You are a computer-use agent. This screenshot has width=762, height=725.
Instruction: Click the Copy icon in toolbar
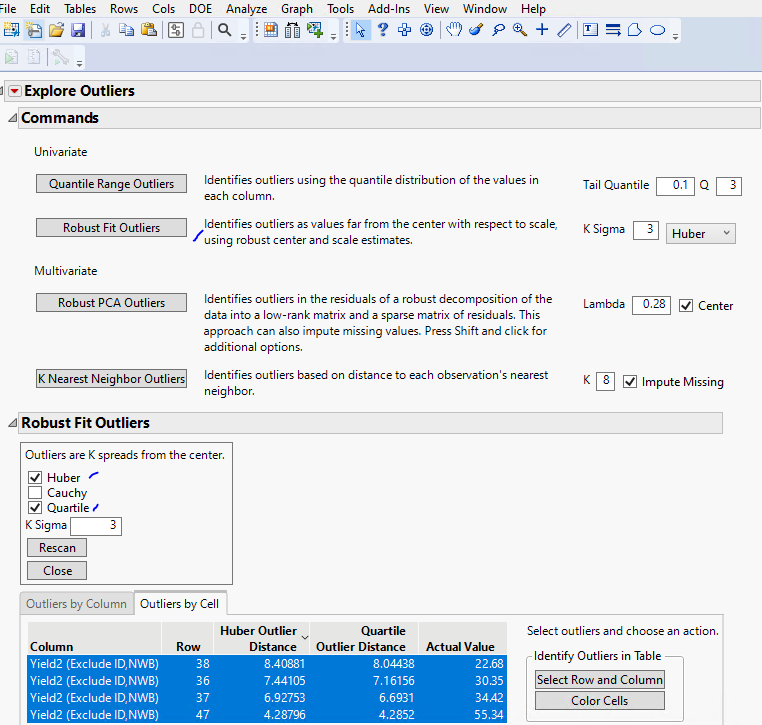[126, 30]
